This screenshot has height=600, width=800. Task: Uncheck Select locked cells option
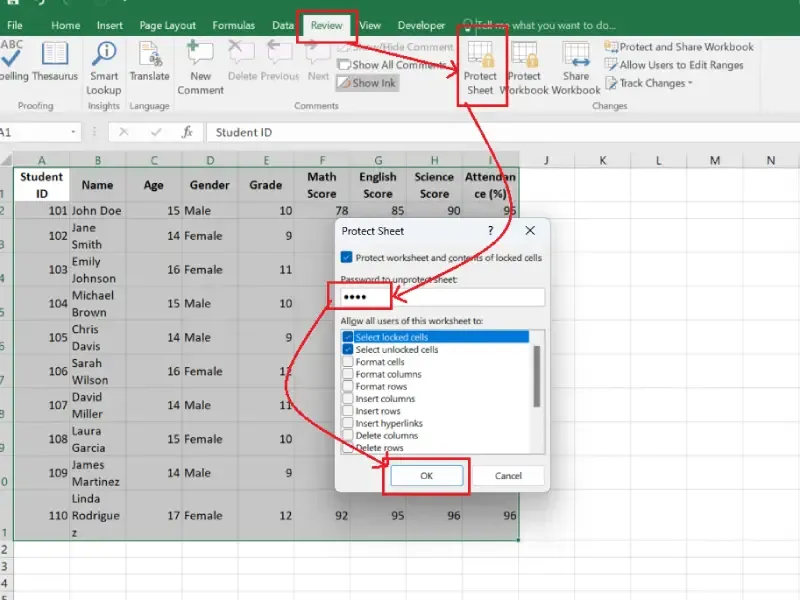click(x=348, y=338)
